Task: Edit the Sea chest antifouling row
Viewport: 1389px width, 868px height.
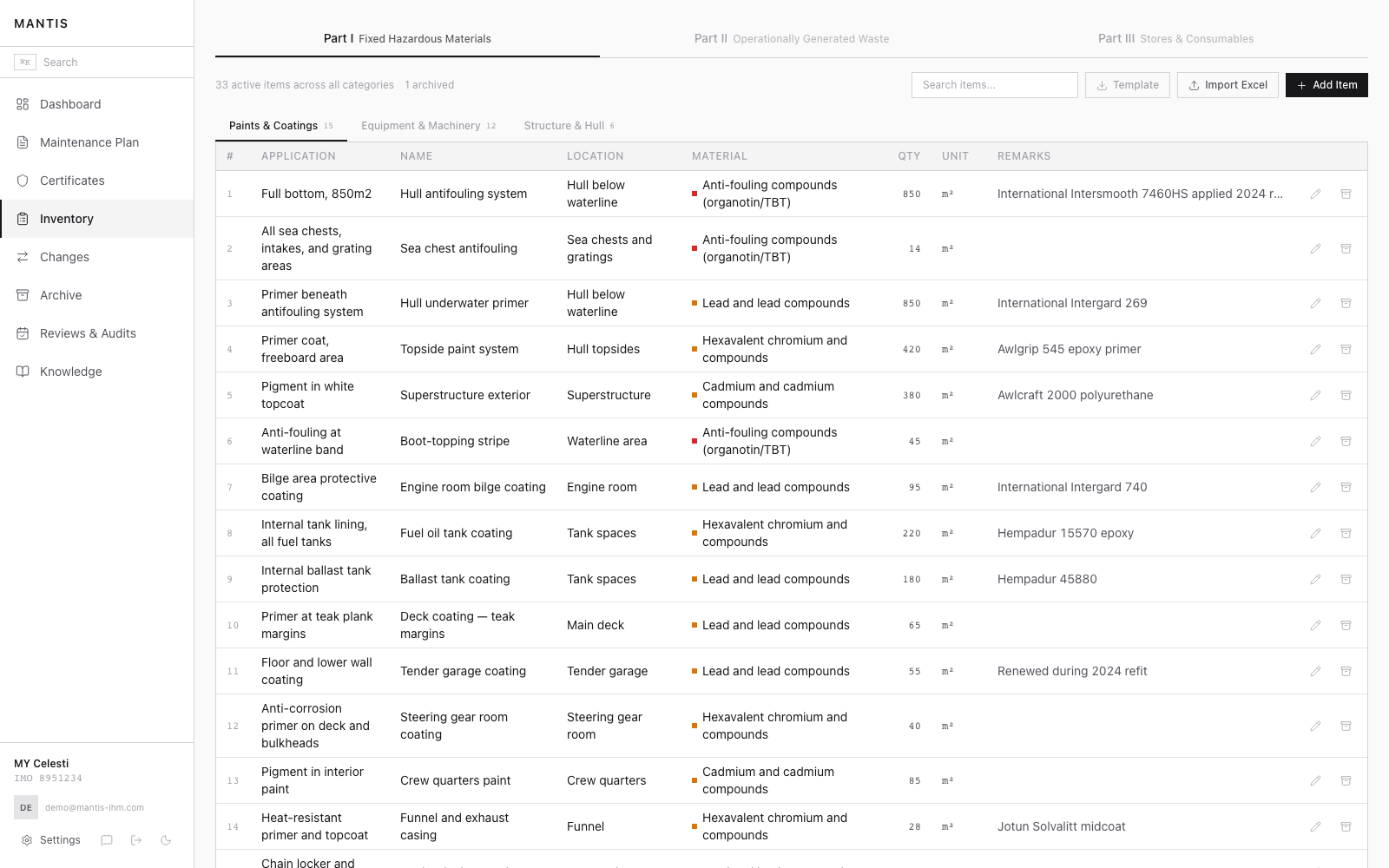Action: pos(1316,248)
